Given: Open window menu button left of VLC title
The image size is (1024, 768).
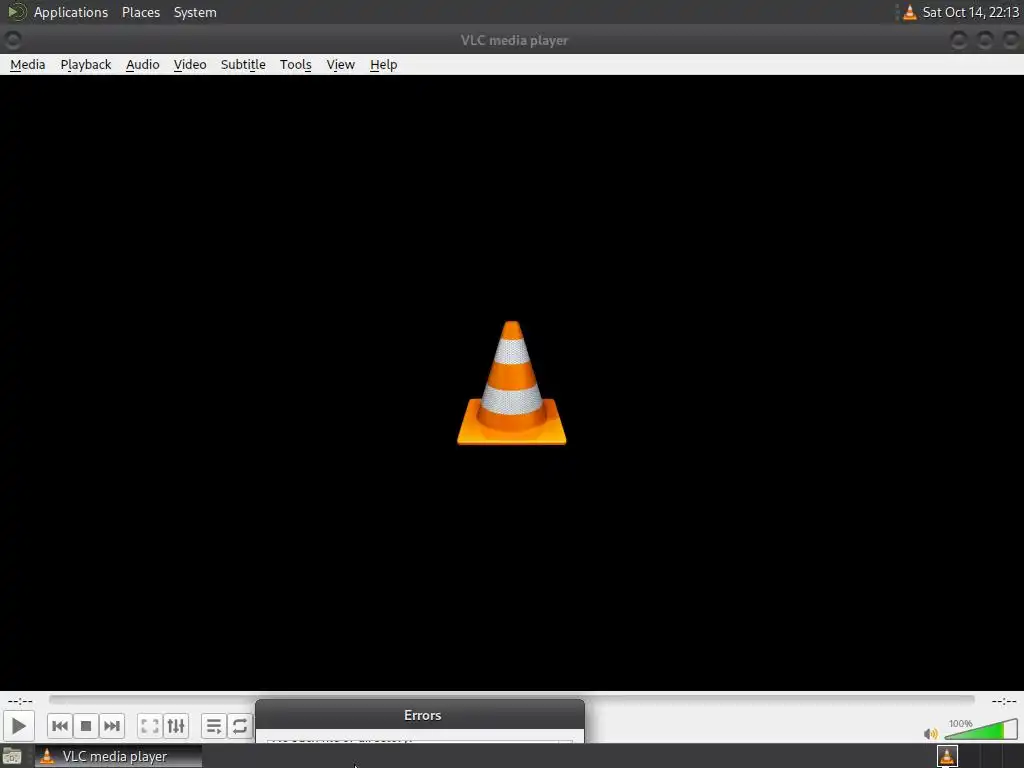Looking at the screenshot, I should click(x=12, y=40).
